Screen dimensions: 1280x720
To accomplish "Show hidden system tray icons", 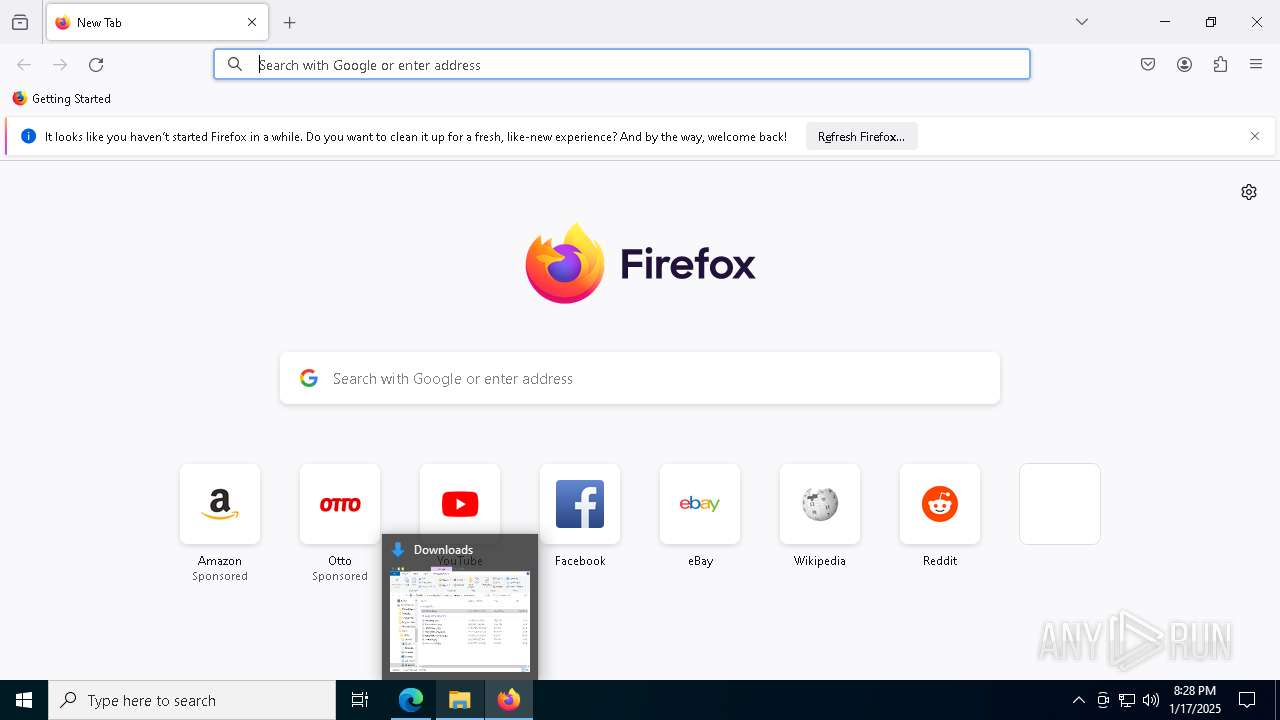I will click(x=1078, y=700).
